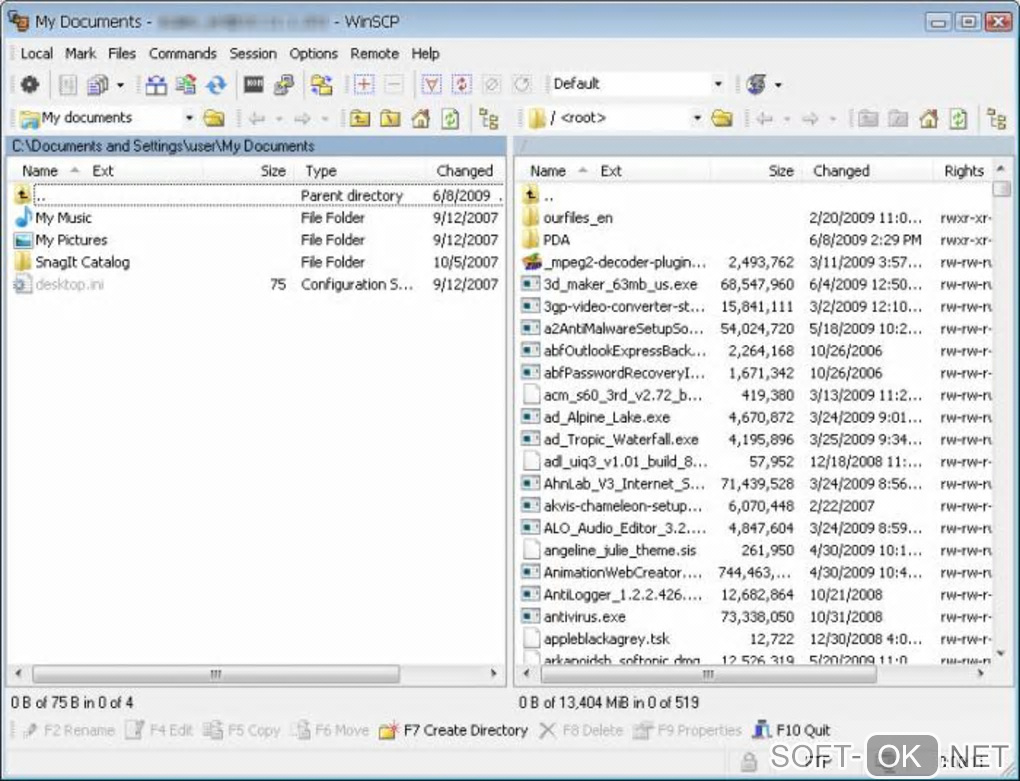
Task: Open the Default transfer settings dropdown
Action: (x=718, y=84)
